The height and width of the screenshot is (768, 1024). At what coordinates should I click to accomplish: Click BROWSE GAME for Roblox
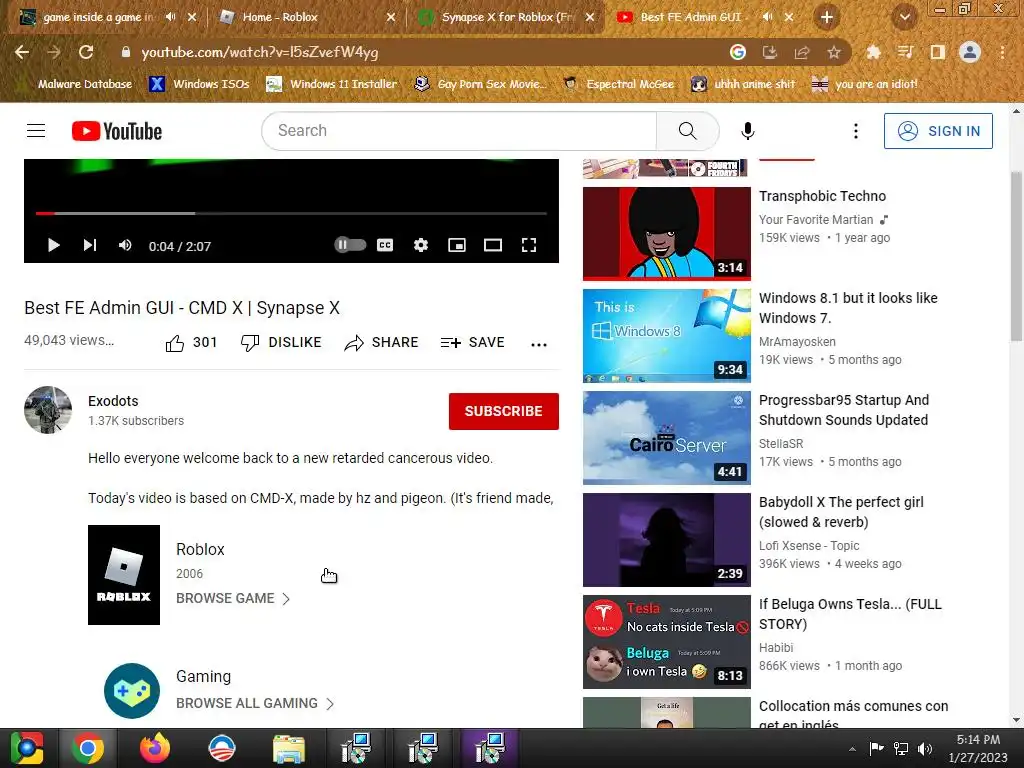point(232,598)
